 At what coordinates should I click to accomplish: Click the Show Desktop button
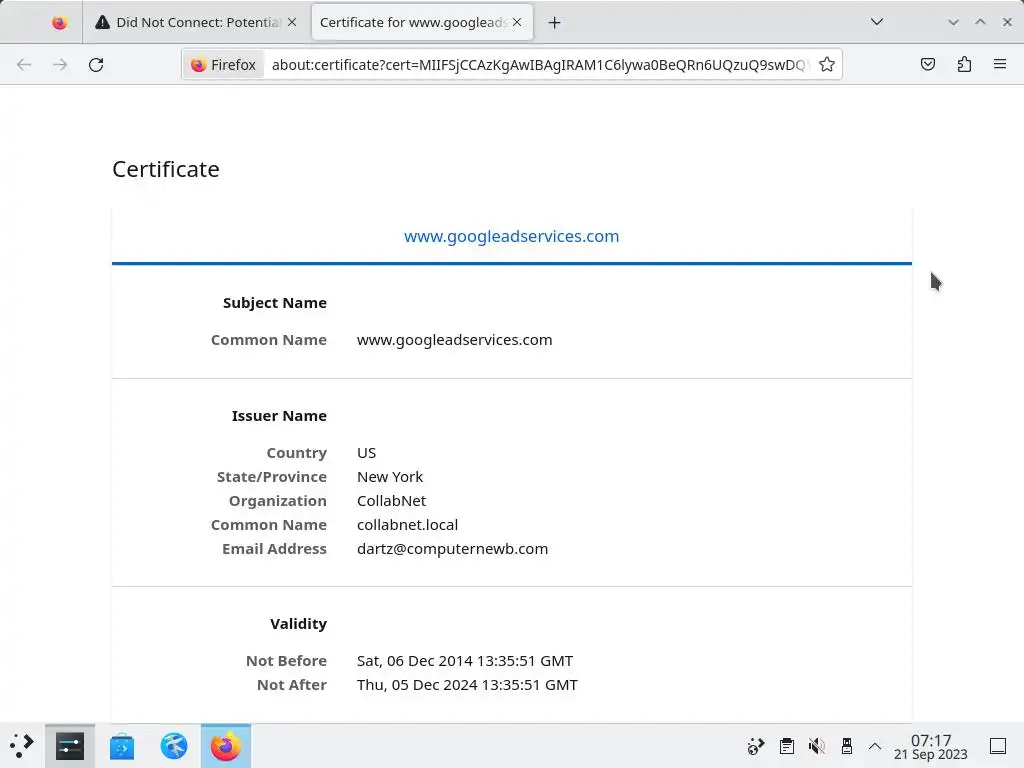[x=998, y=746]
